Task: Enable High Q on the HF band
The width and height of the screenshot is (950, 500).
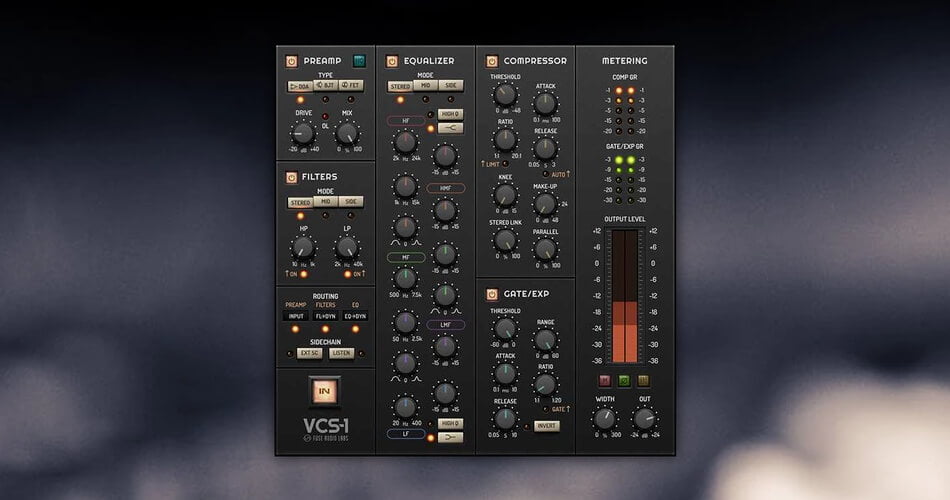Action: pyautogui.click(x=450, y=114)
